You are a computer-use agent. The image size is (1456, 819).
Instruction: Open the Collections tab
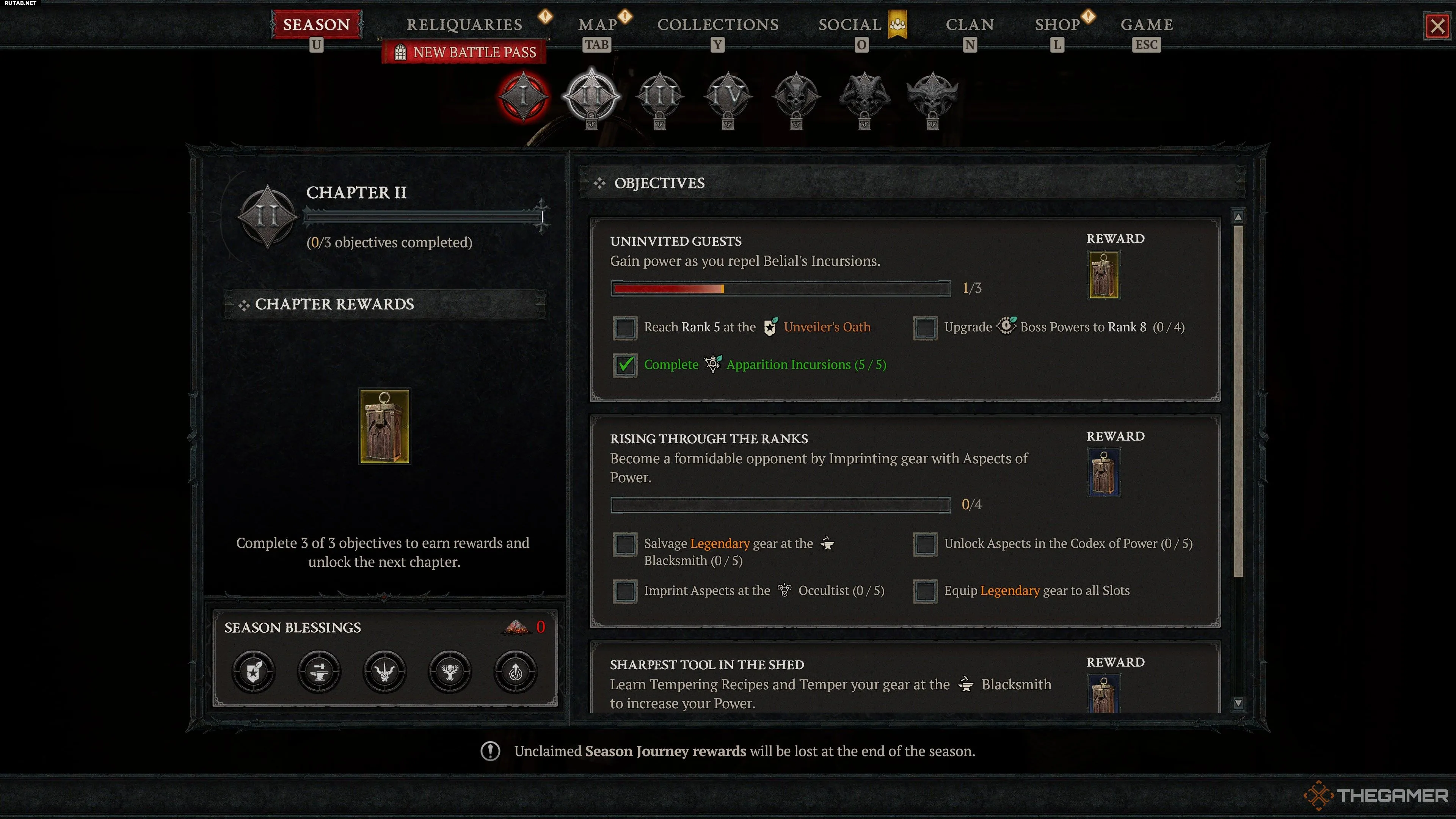[718, 25]
